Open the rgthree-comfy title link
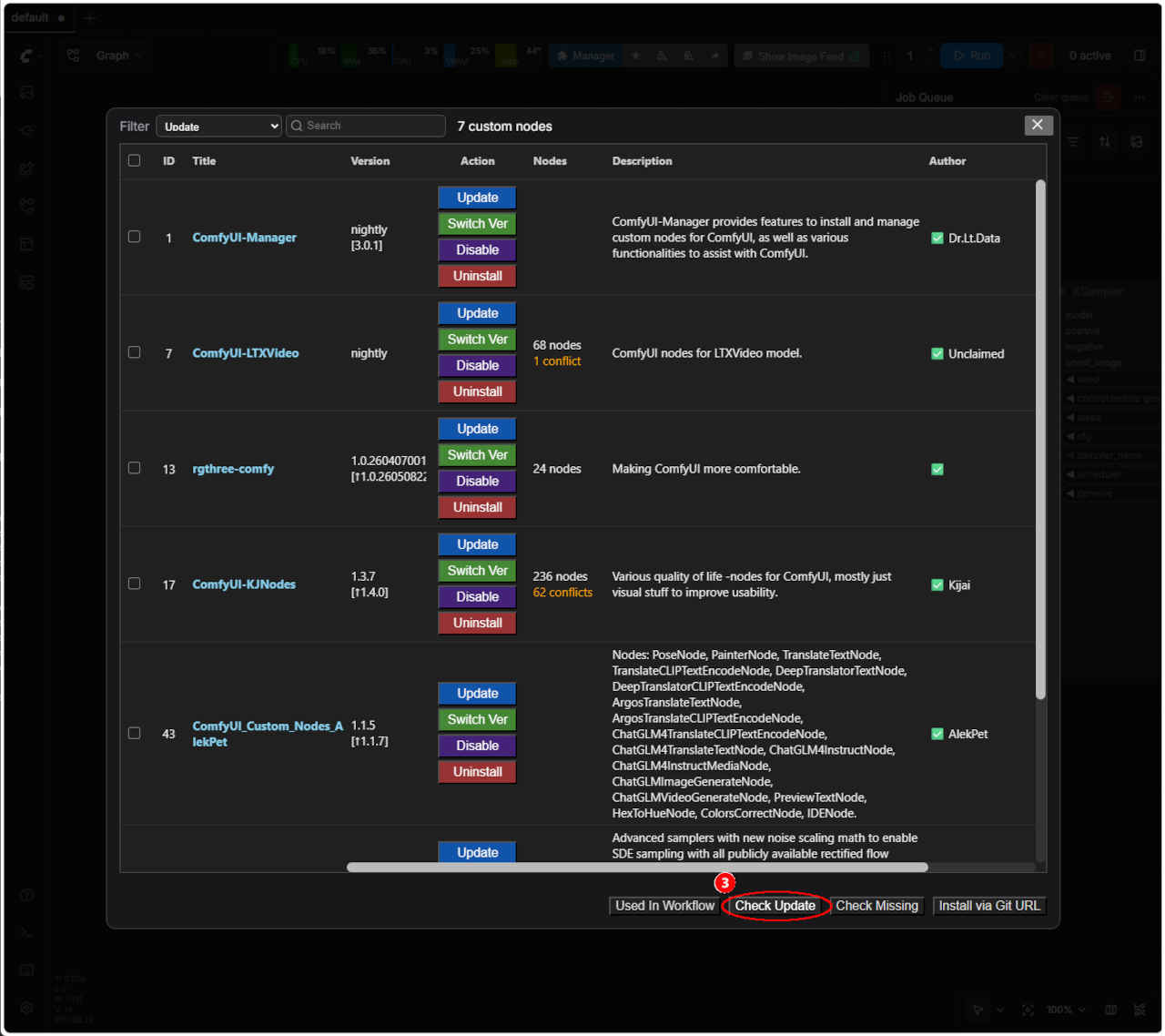This screenshot has height=1036, width=1165. click(233, 469)
